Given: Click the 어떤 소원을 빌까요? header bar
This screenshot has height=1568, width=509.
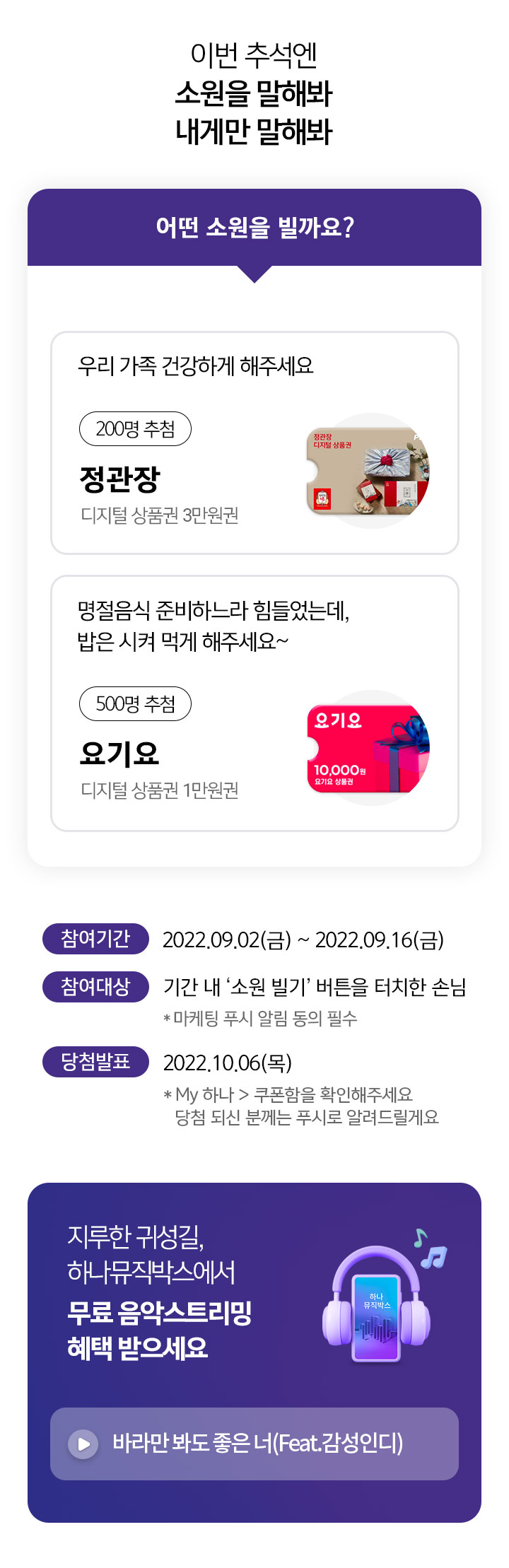Looking at the screenshot, I should click(255, 228).
